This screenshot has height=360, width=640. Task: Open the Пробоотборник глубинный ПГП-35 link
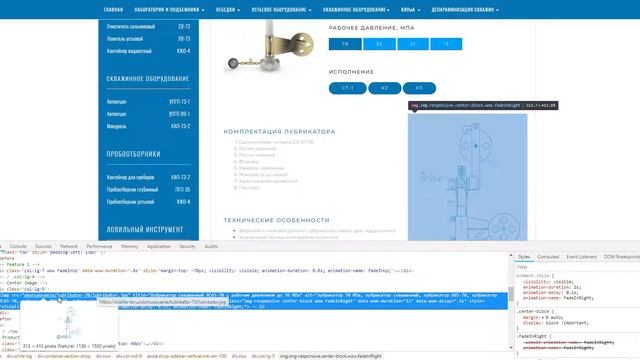tap(149, 189)
